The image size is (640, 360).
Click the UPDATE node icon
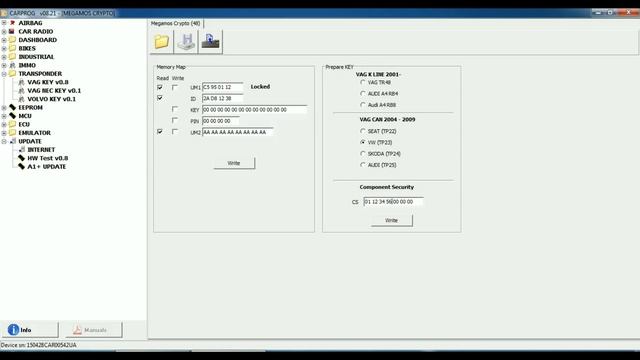point(12,141)
